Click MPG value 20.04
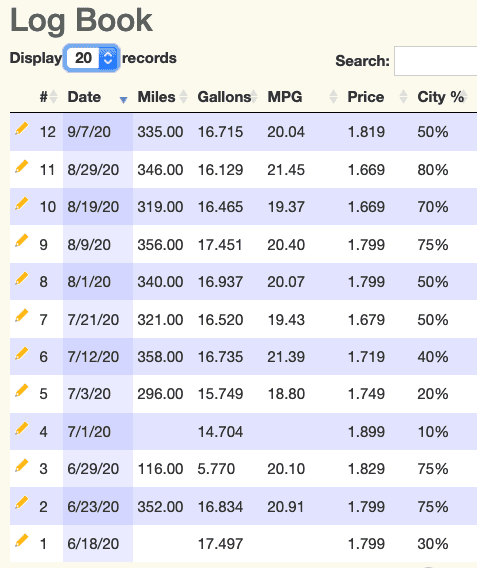The height and width of the screenshot is (568, 477). 286,132
